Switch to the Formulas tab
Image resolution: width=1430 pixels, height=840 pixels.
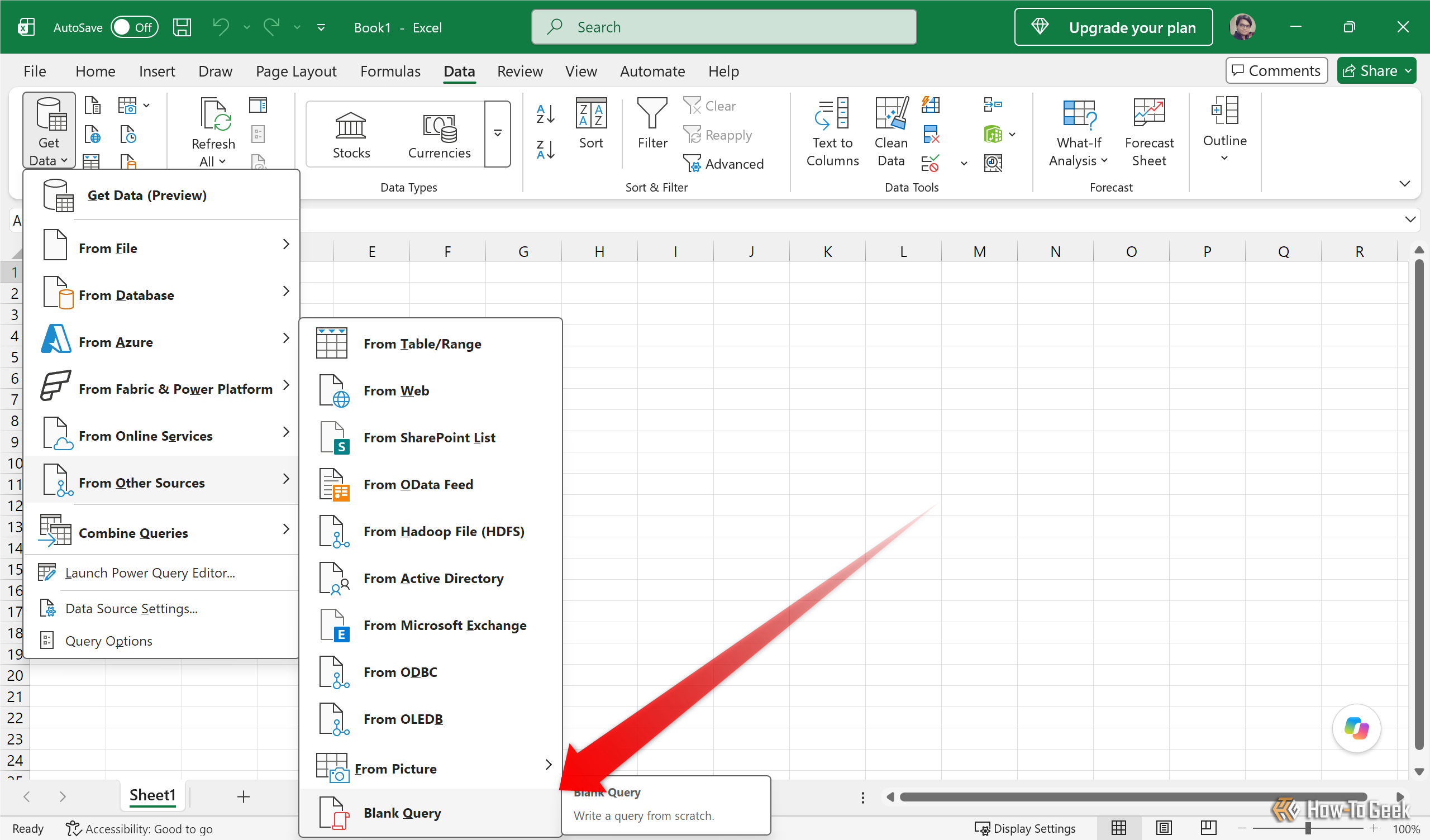point(390,71)
